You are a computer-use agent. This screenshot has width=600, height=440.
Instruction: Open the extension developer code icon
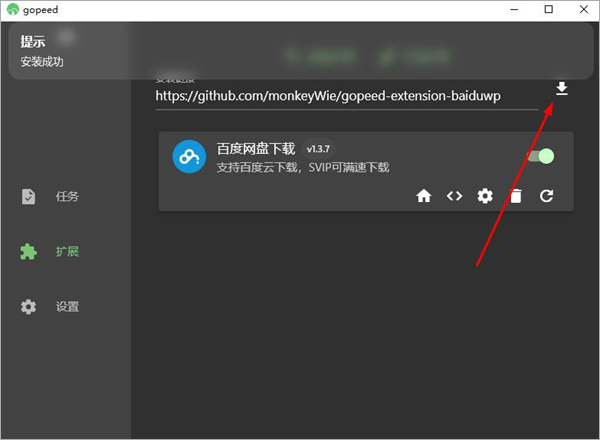tap(454, 196)
